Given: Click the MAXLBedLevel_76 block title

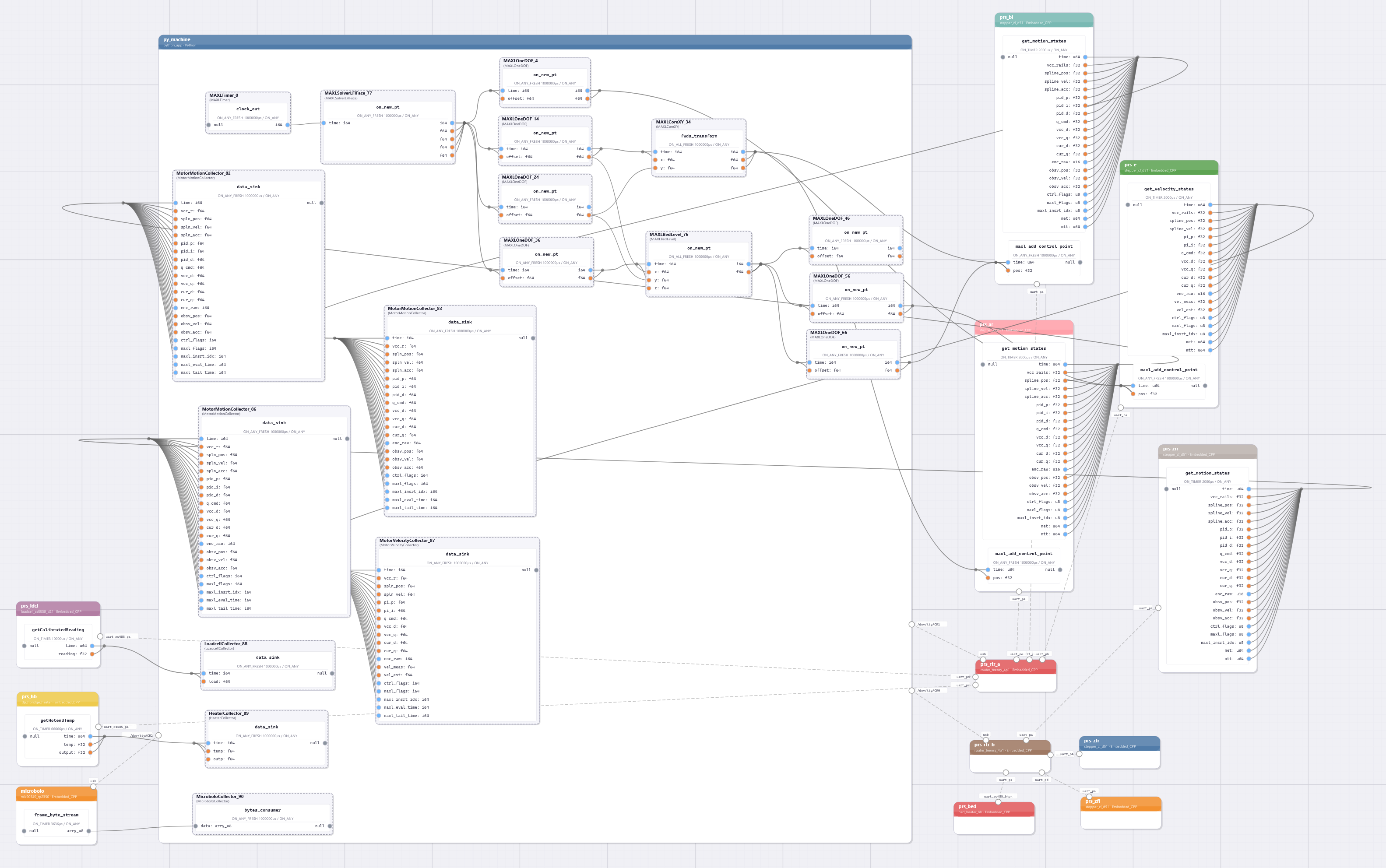Looking at the screenshot, I should coord(668,234).
